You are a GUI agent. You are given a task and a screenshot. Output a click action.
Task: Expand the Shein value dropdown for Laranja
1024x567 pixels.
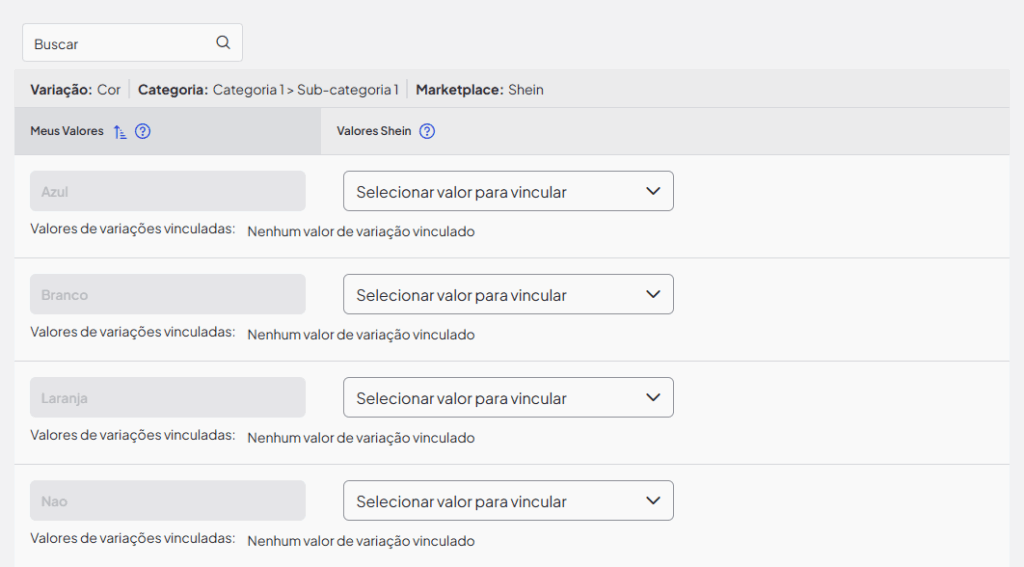508,397
